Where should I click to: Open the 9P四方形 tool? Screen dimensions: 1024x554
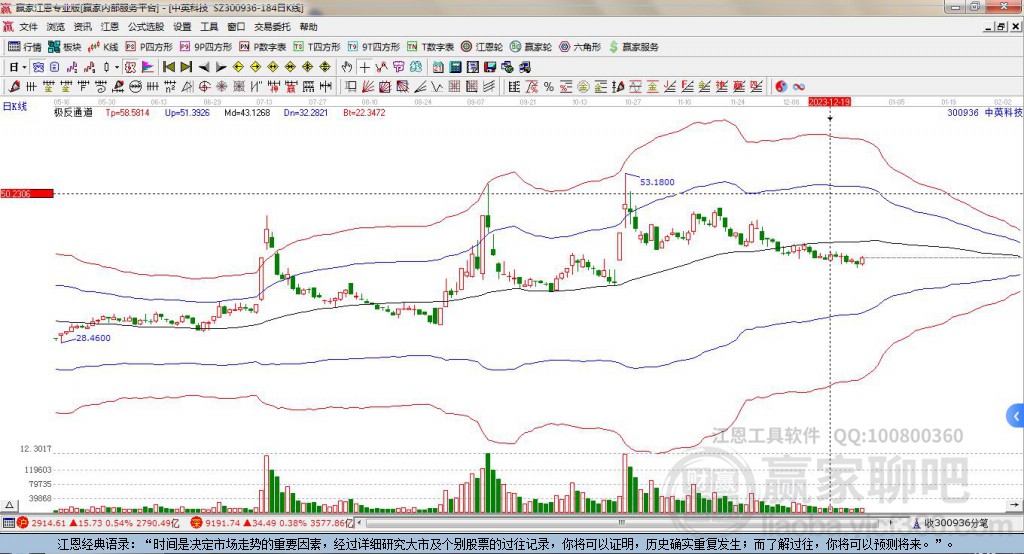[x=206, y=47]
